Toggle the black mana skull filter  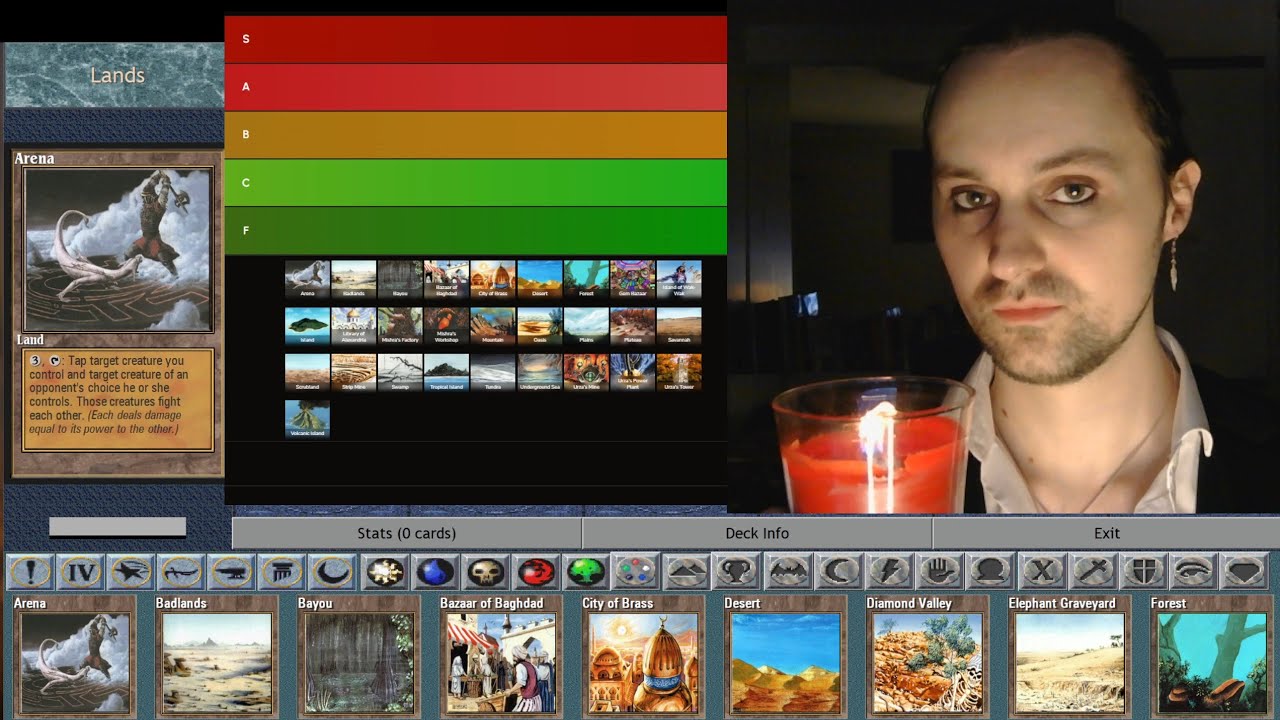point(485,572)
